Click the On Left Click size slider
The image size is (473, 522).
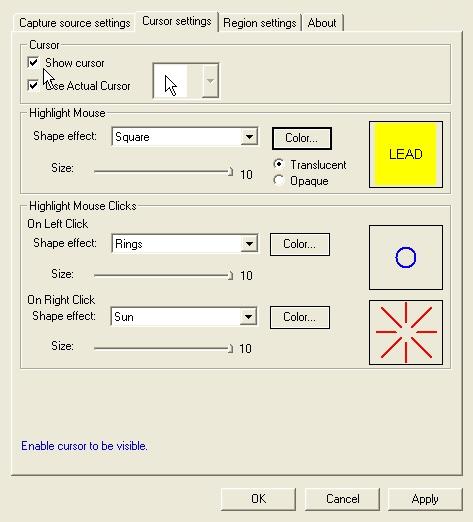point(163,275)
